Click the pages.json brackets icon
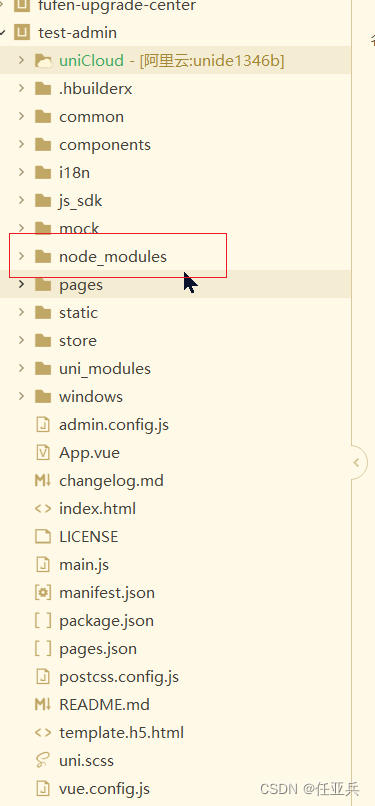375x806 pixels. pos(43,649)
